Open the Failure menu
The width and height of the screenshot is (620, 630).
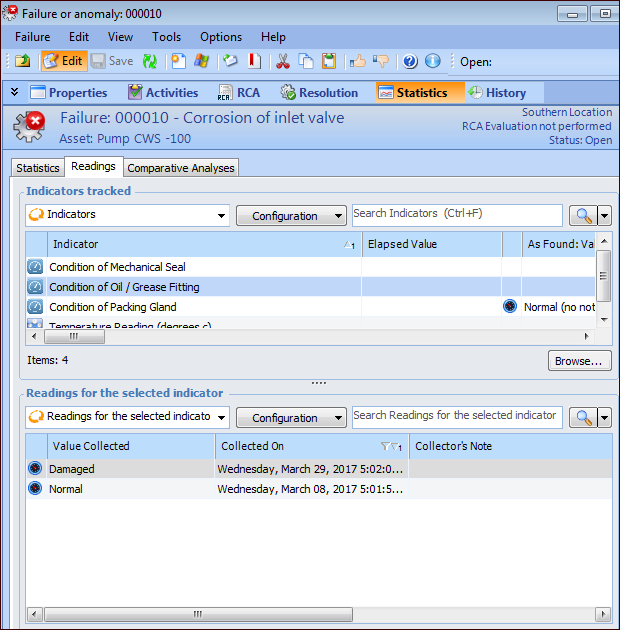[x=33, y=37]
